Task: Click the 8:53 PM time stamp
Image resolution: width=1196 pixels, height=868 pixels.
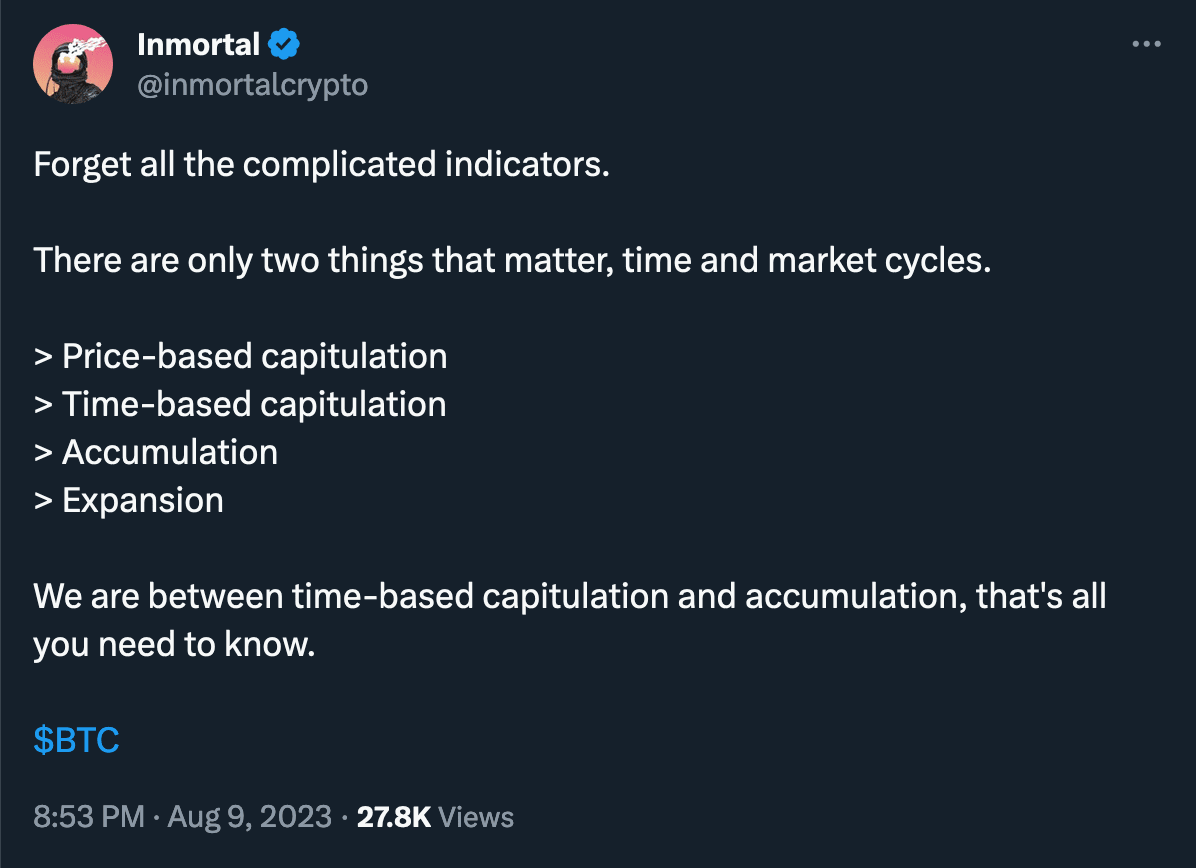Action: [x=89, y=816]
